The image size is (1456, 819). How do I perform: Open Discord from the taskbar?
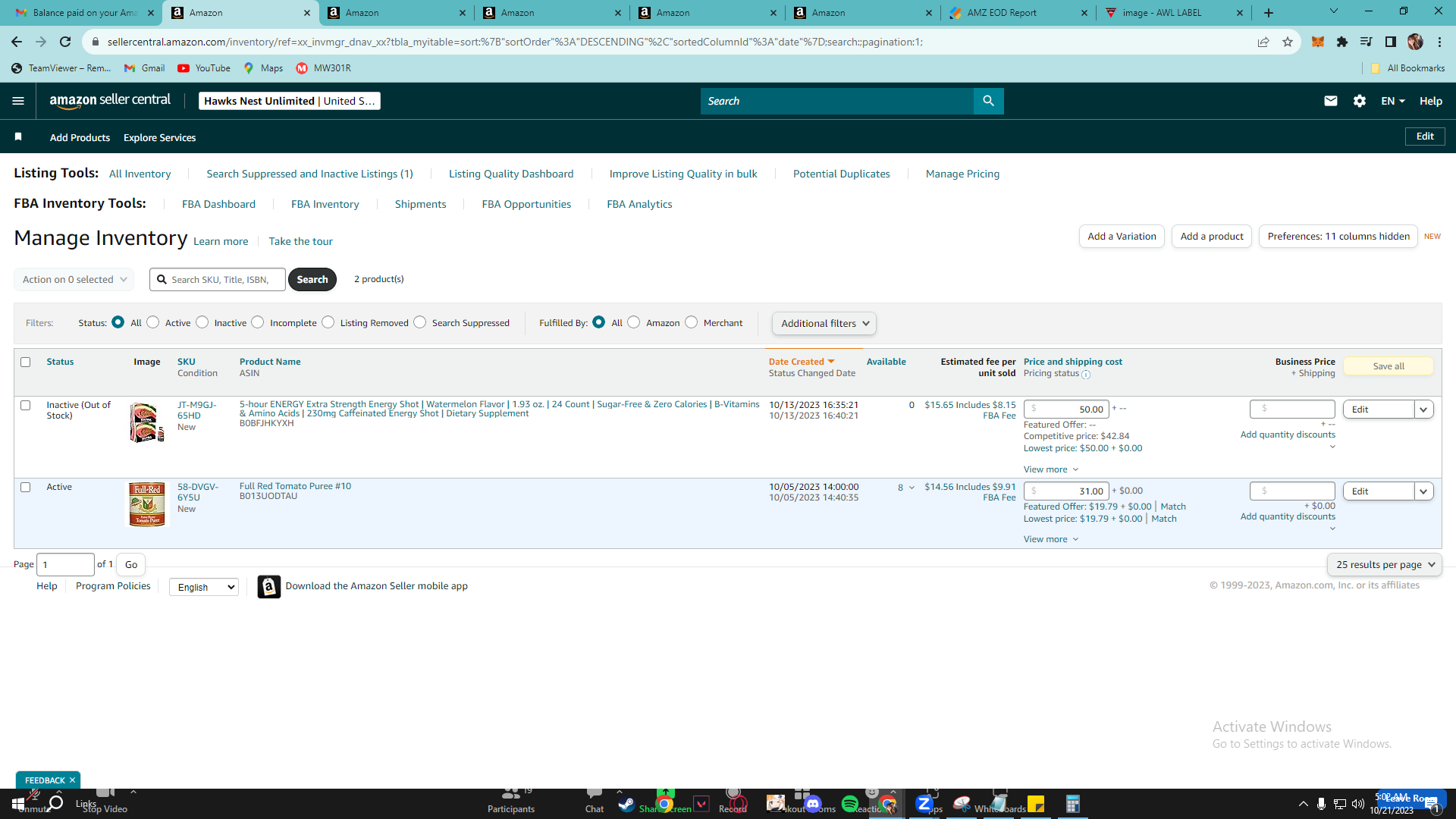click(x=813, y=804)
